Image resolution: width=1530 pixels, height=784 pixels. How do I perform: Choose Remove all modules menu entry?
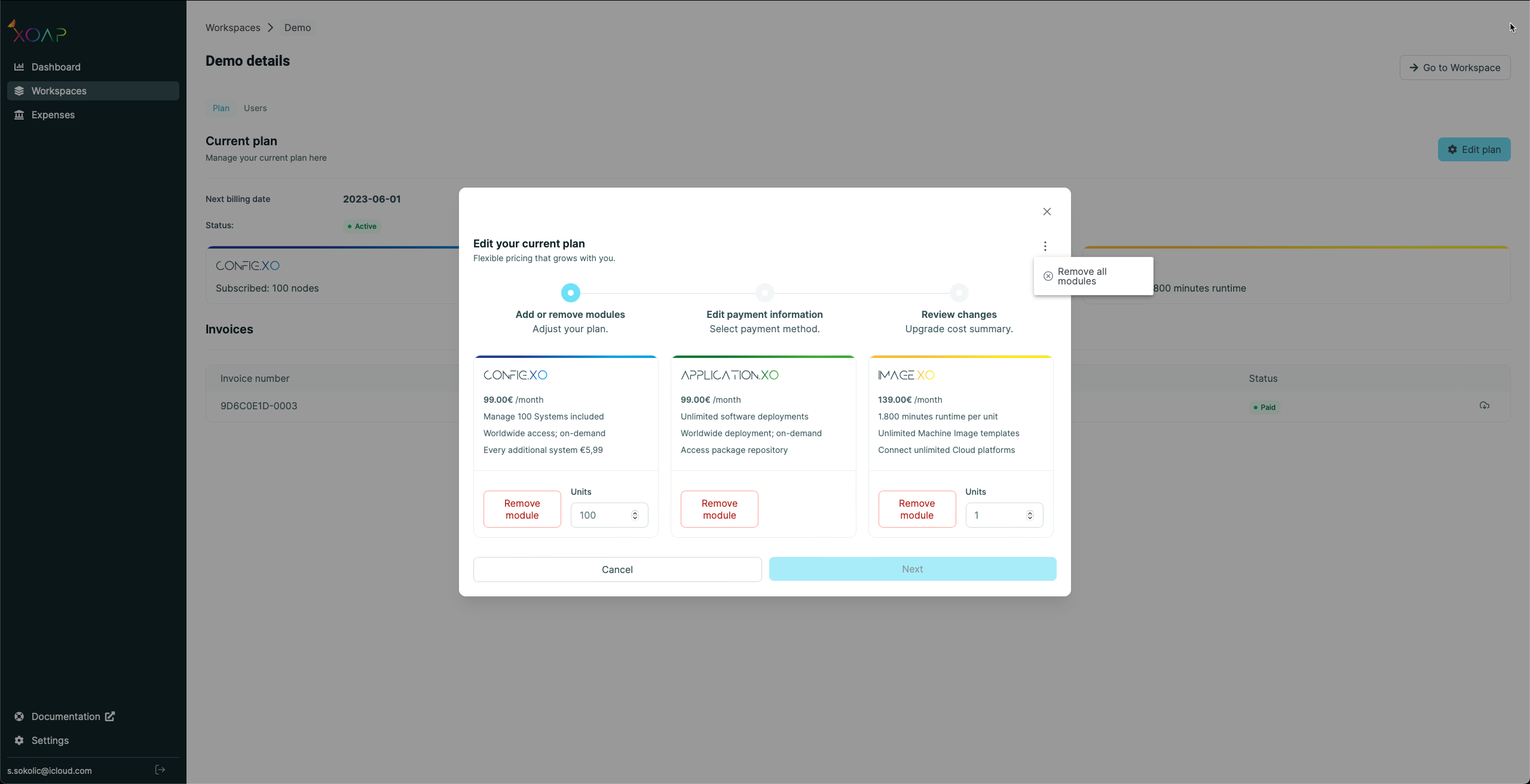click(x=1094, y=276)
